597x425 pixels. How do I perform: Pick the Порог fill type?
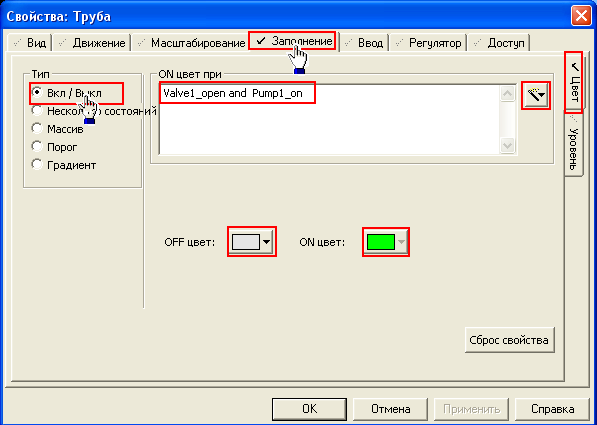click(37, 147)
